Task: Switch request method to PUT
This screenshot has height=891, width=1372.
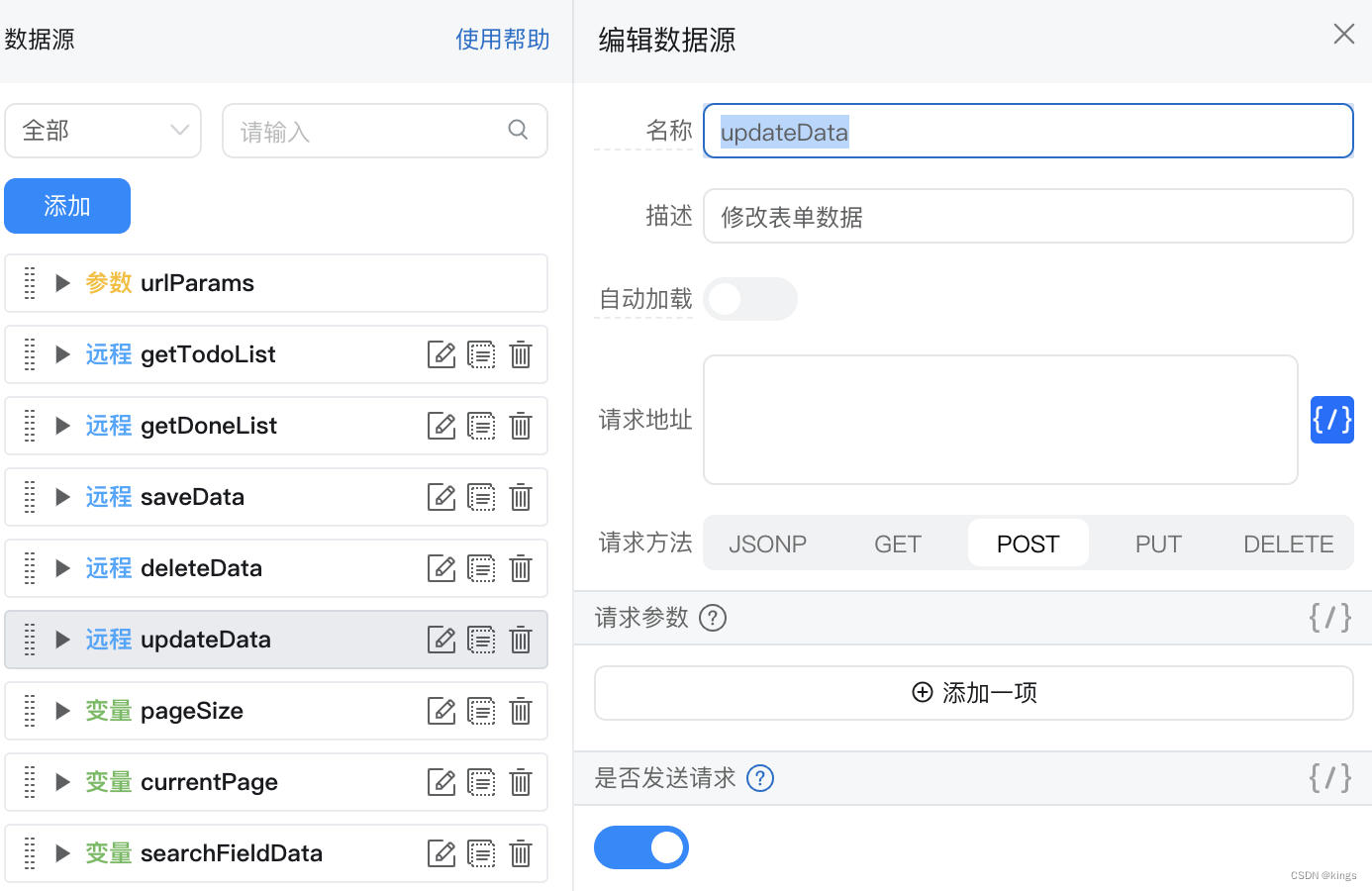Action: click(1158, 544)
